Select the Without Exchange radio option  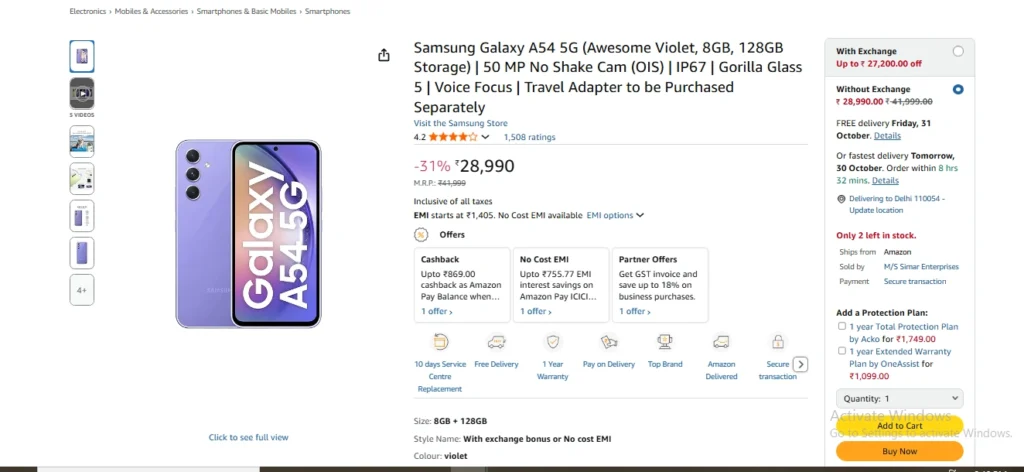click(x=958, y=90)
